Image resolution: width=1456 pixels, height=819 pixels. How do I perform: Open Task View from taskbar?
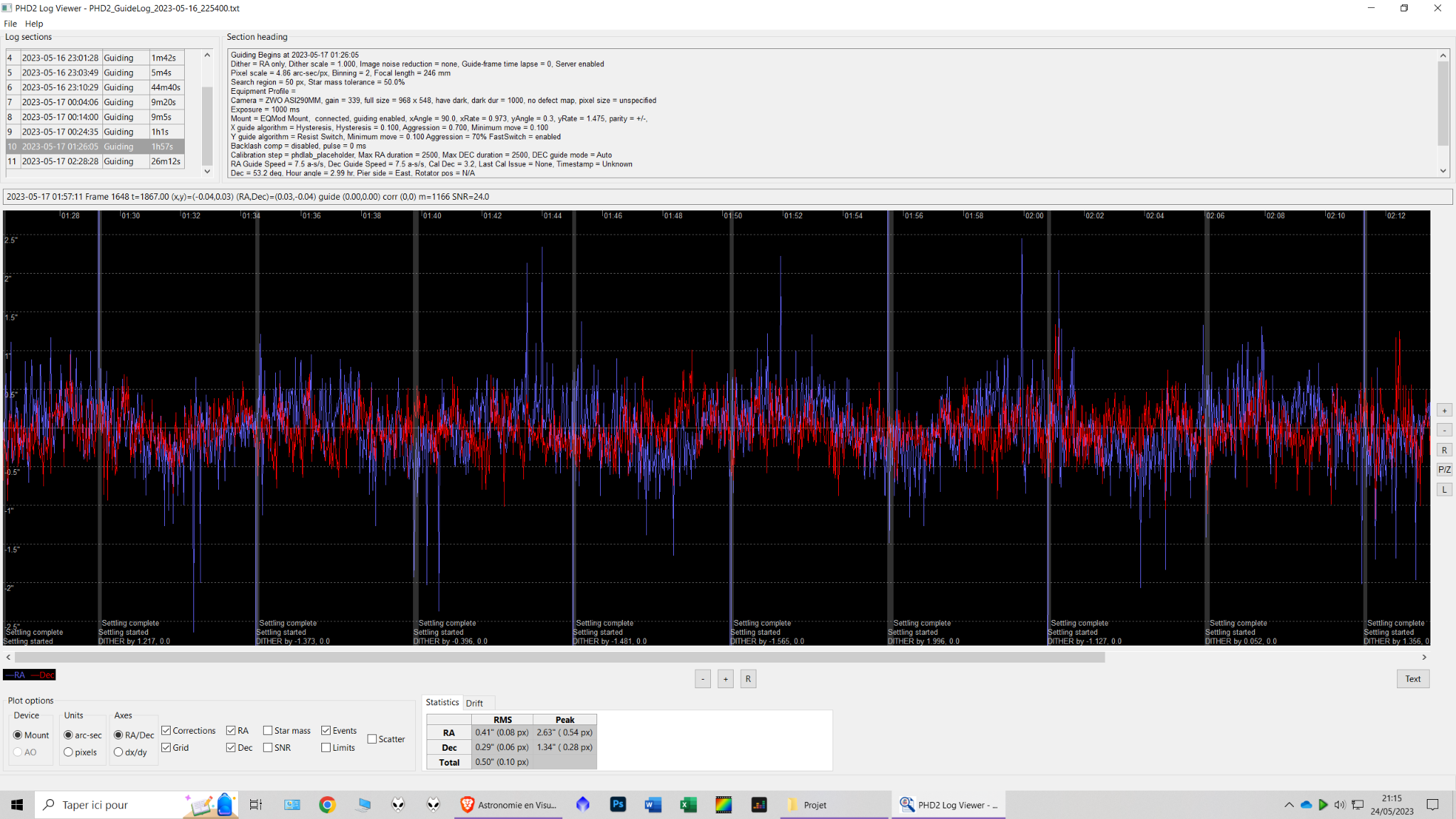click(256, 805)
